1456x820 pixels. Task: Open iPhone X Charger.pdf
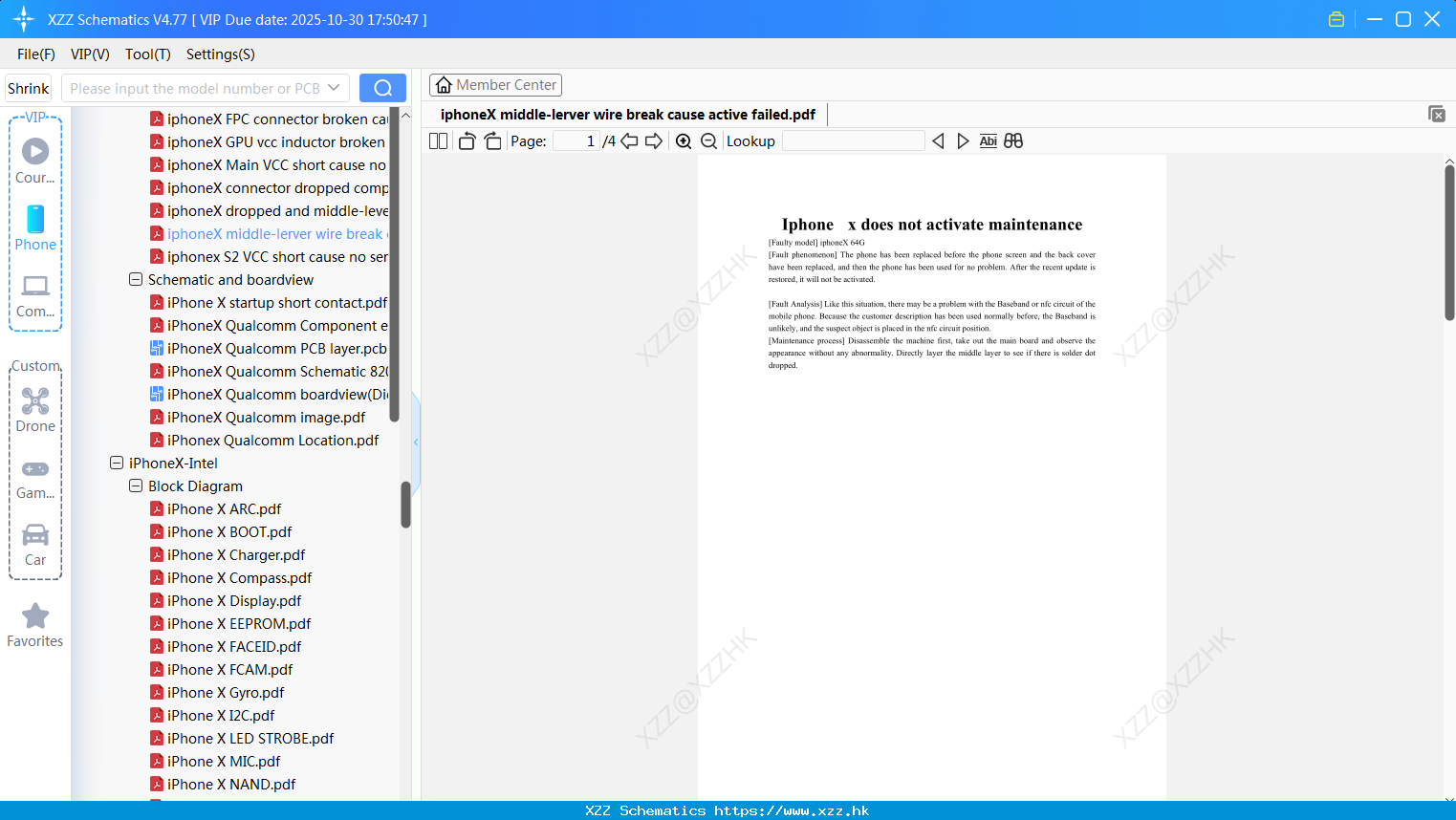pyautogui.click(x=228, y=554)
